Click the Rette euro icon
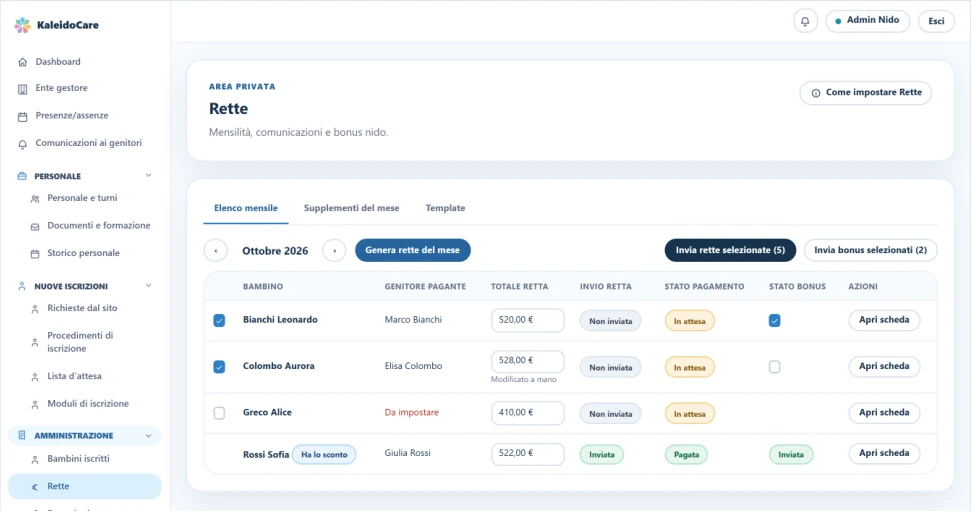 pyautogui.click(x=35, y=487)
